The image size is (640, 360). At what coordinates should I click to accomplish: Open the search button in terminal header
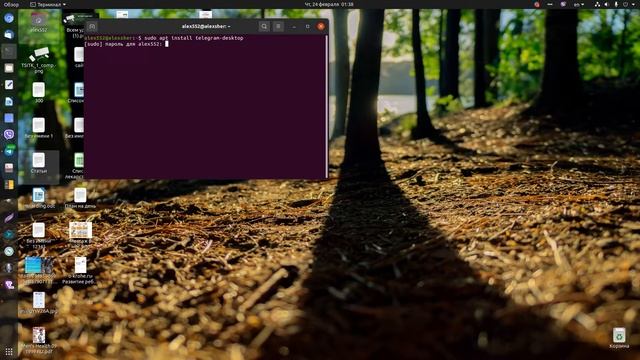(264, 26)
